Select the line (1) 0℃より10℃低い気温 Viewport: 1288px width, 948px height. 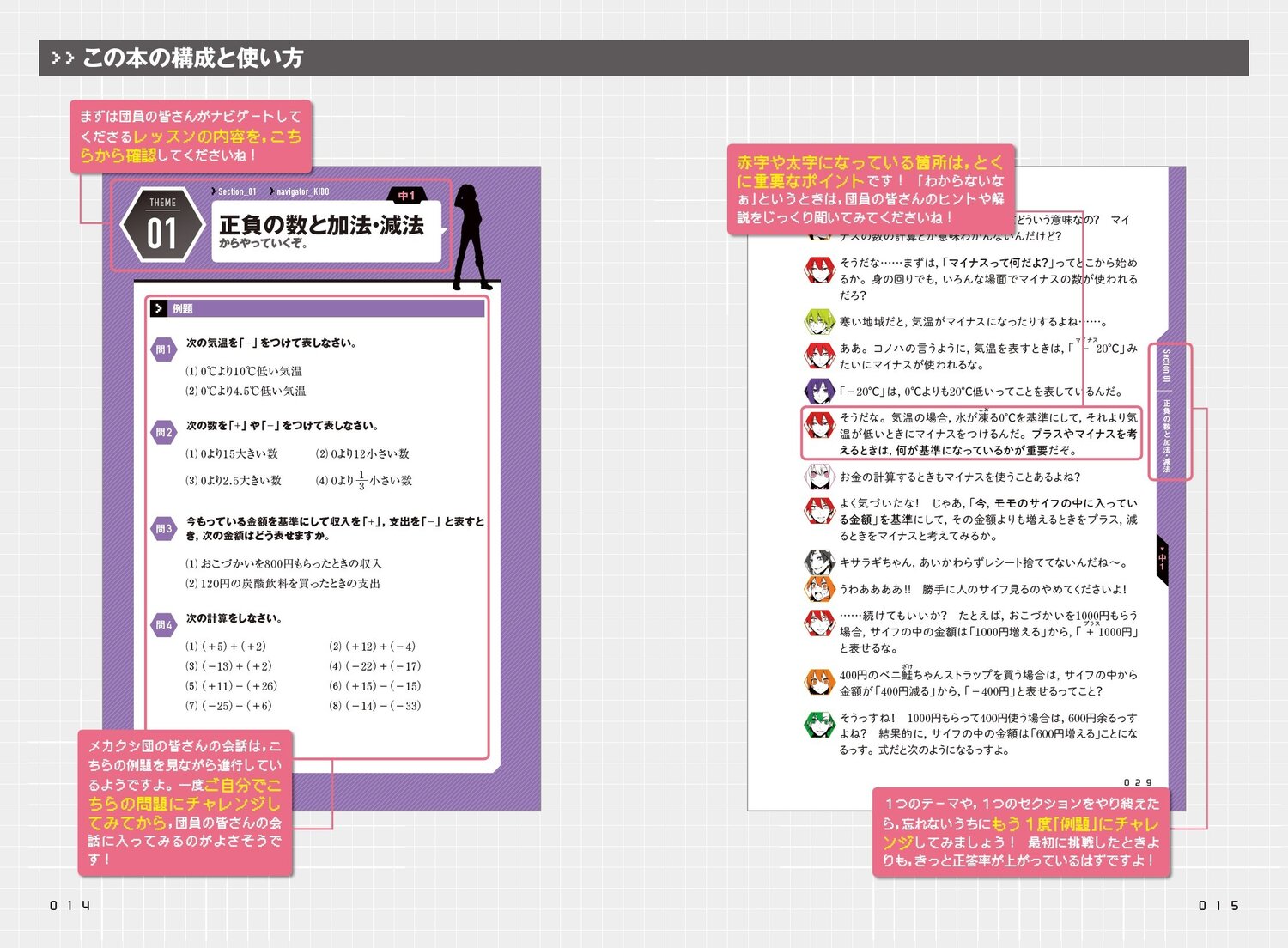pyautogui.click(x=244, y=371)
